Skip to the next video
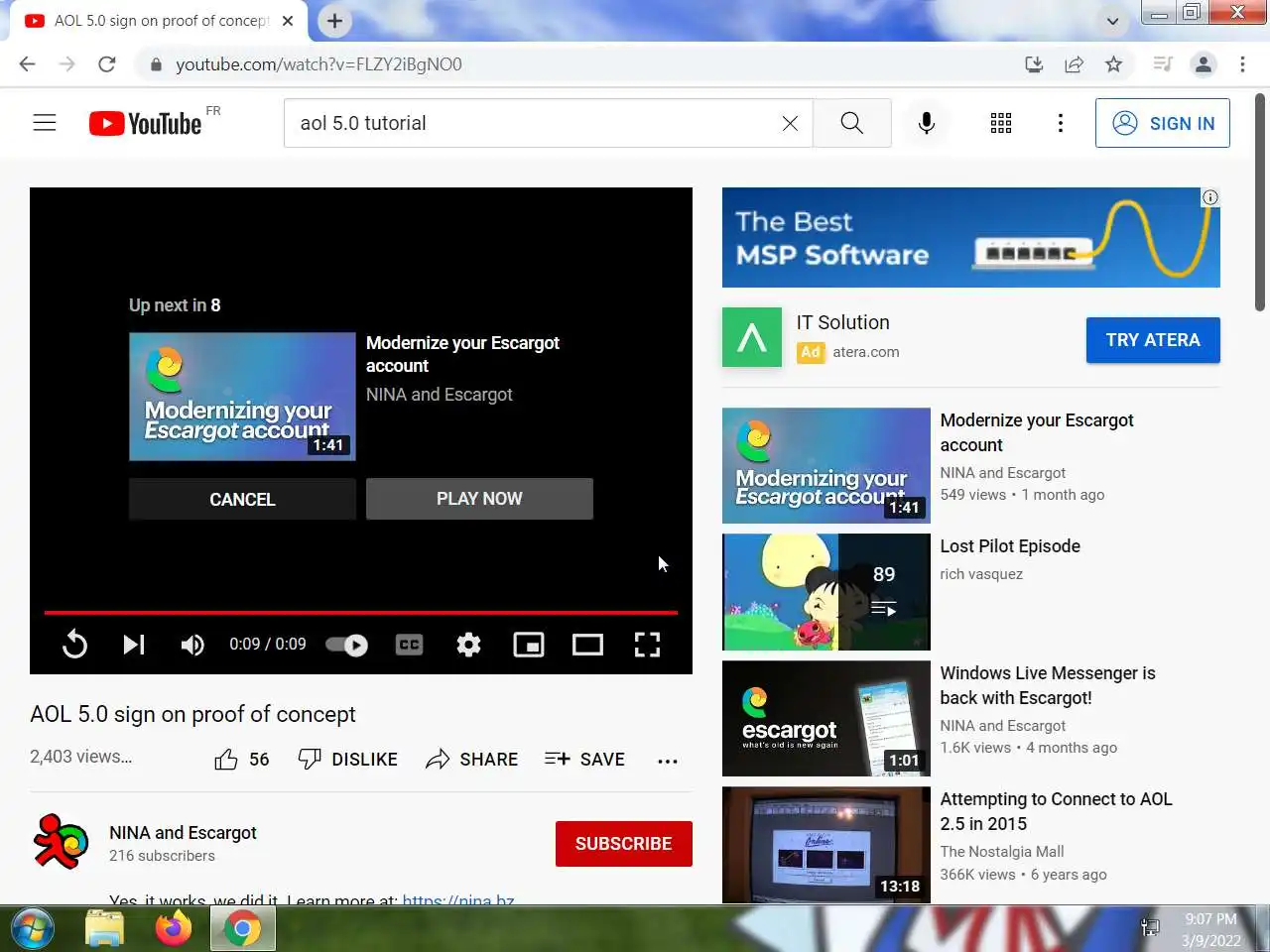Image resolution: width=1270 pixels, height=952 pixels. 134,645
